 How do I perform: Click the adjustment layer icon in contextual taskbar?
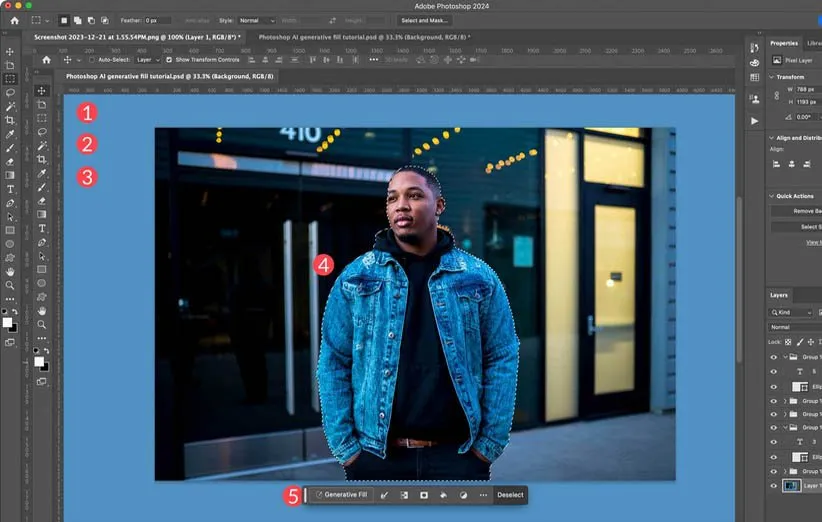click(463, 495)
